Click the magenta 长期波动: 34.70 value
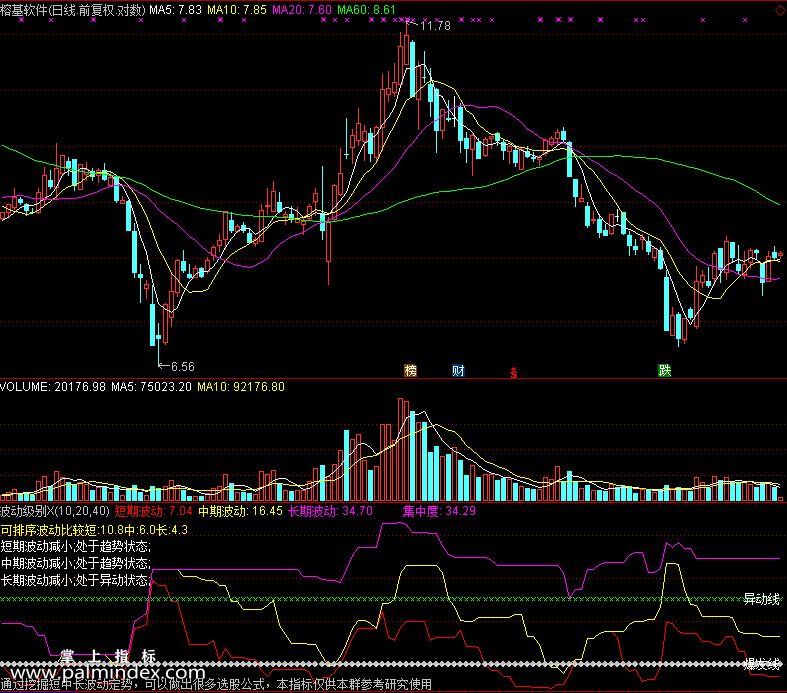The image size is (787, 693). click(x=330, y=511)
